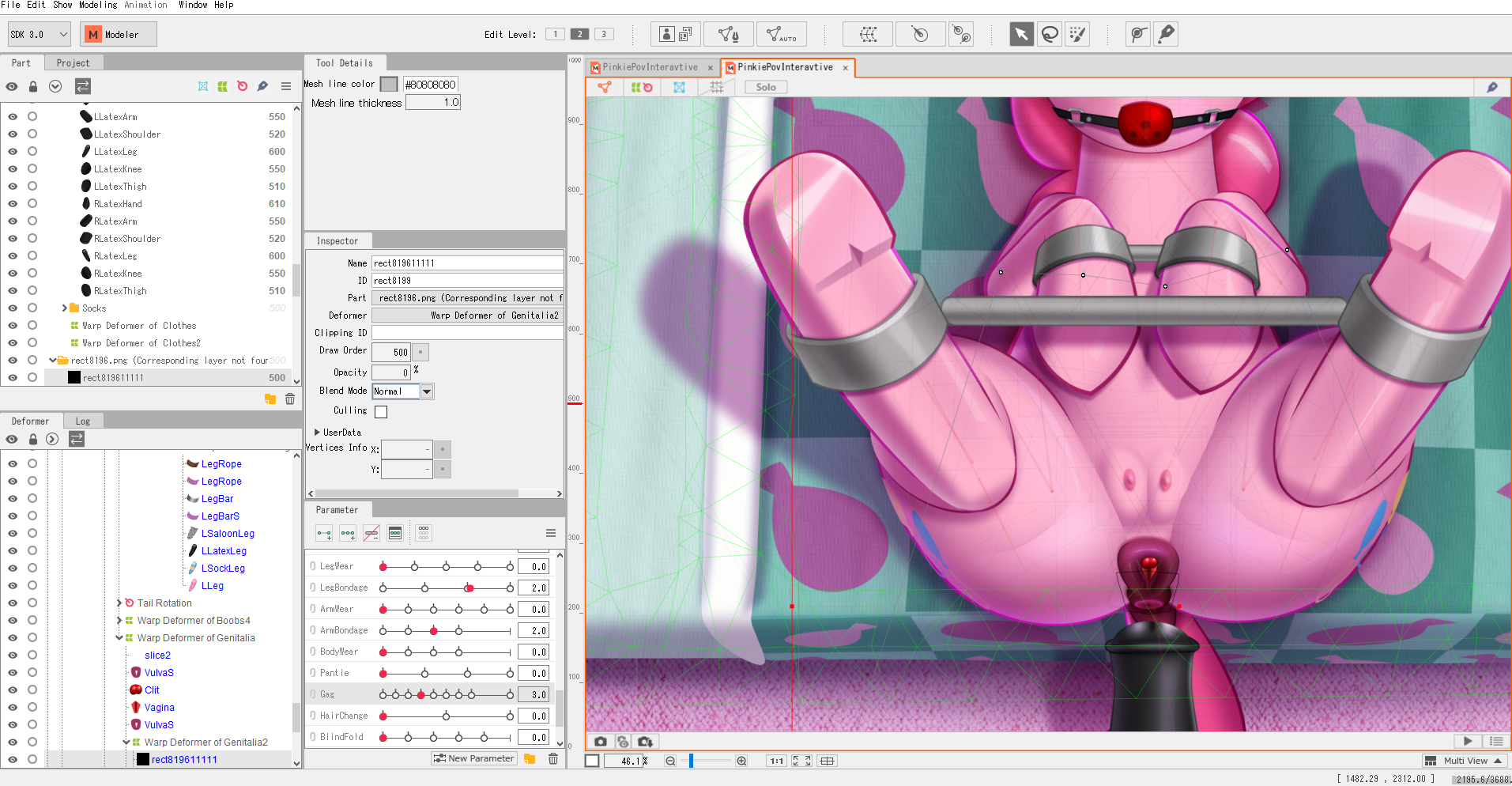Open the Blend Mode dropdown

(x=427, y=391)
